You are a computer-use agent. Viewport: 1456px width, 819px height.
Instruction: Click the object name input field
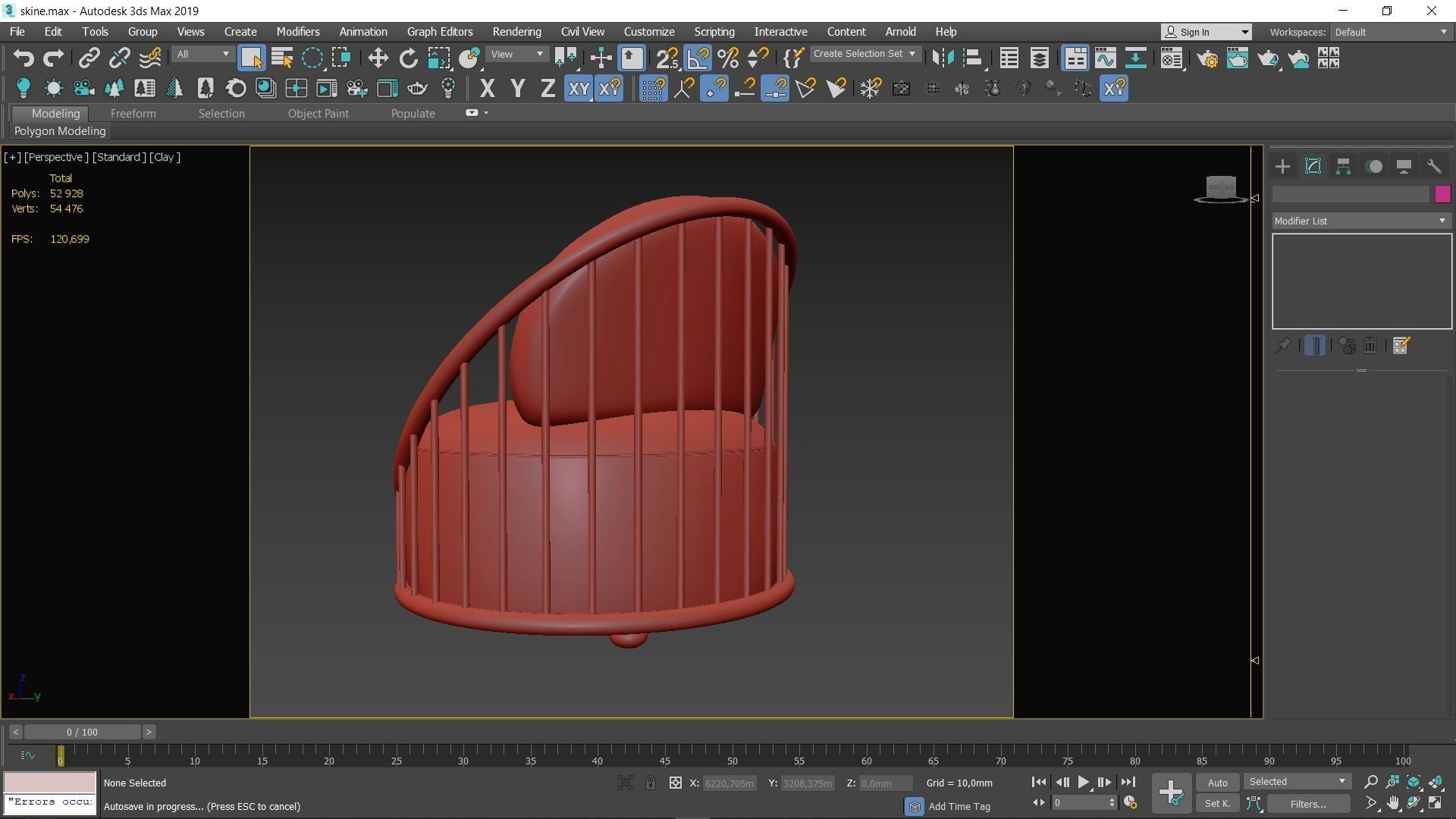[1351, 194]
